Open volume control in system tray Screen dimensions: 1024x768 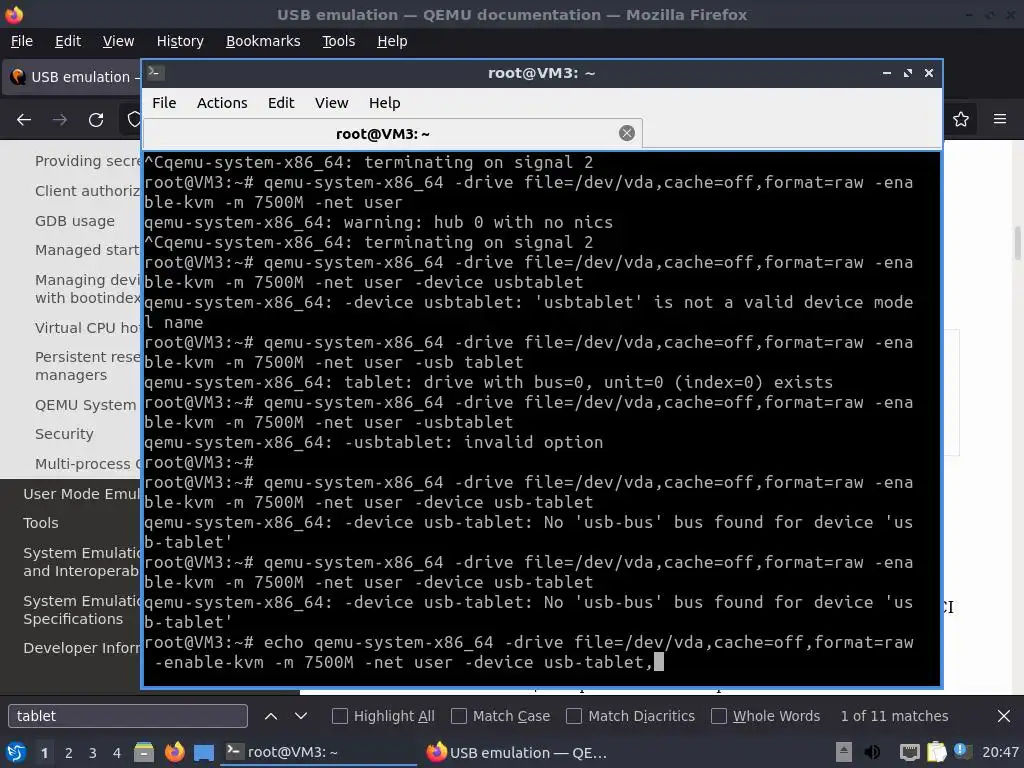click(x=872, y=752)
